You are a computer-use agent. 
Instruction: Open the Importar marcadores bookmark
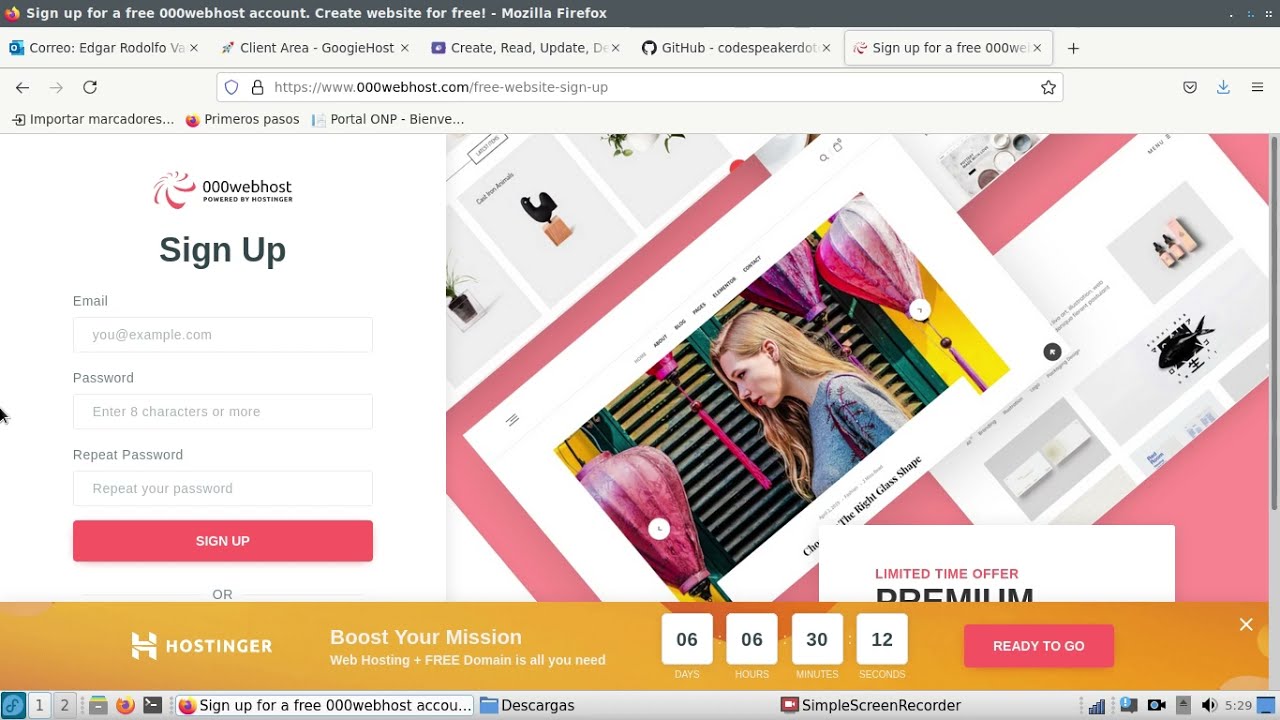pos(93,119)
